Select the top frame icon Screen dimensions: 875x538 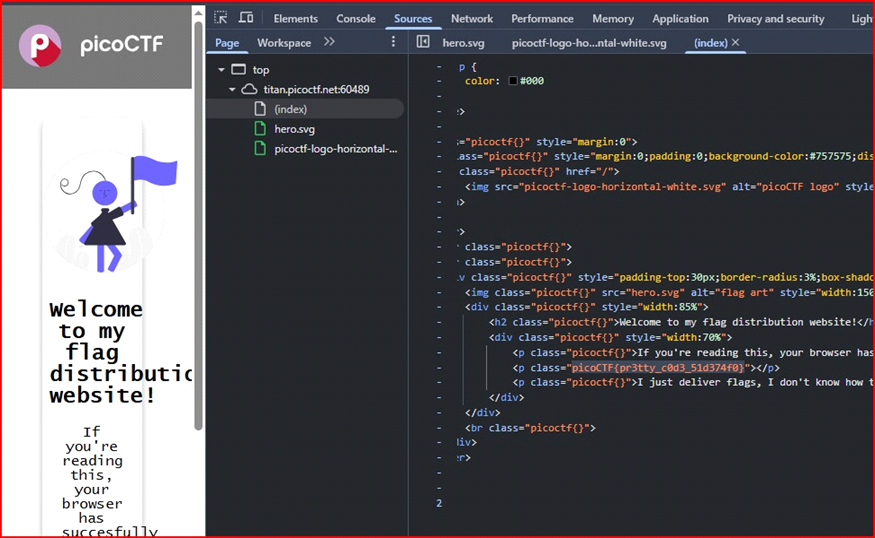tap(239, 69)
